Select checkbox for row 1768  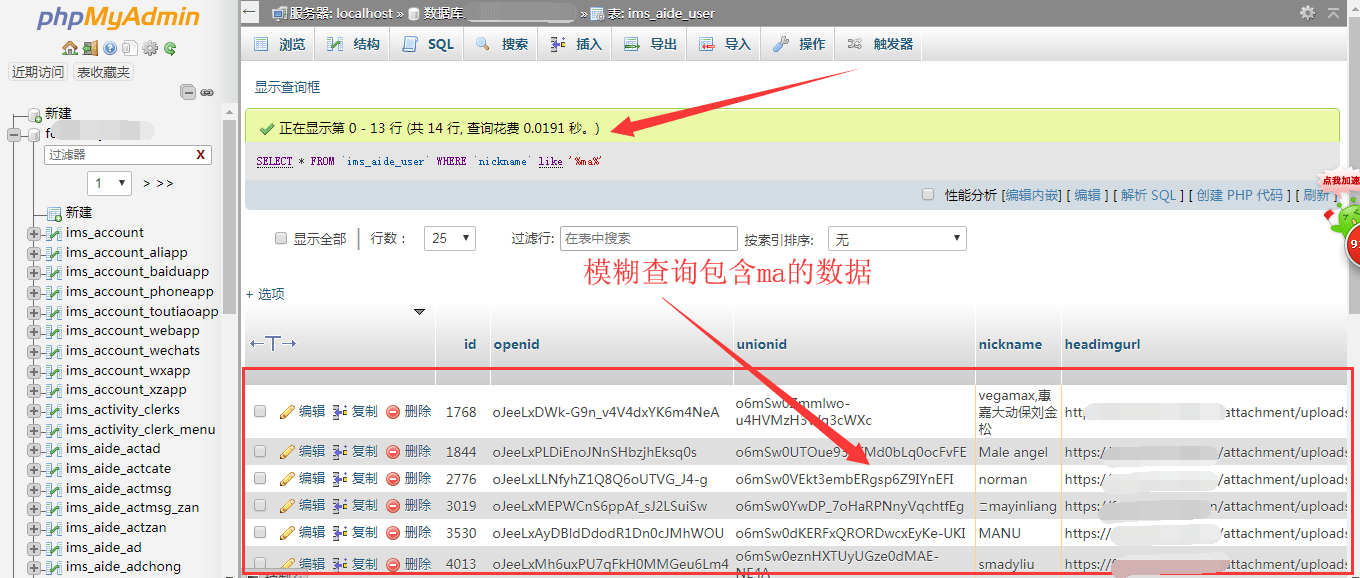point(260,411)
